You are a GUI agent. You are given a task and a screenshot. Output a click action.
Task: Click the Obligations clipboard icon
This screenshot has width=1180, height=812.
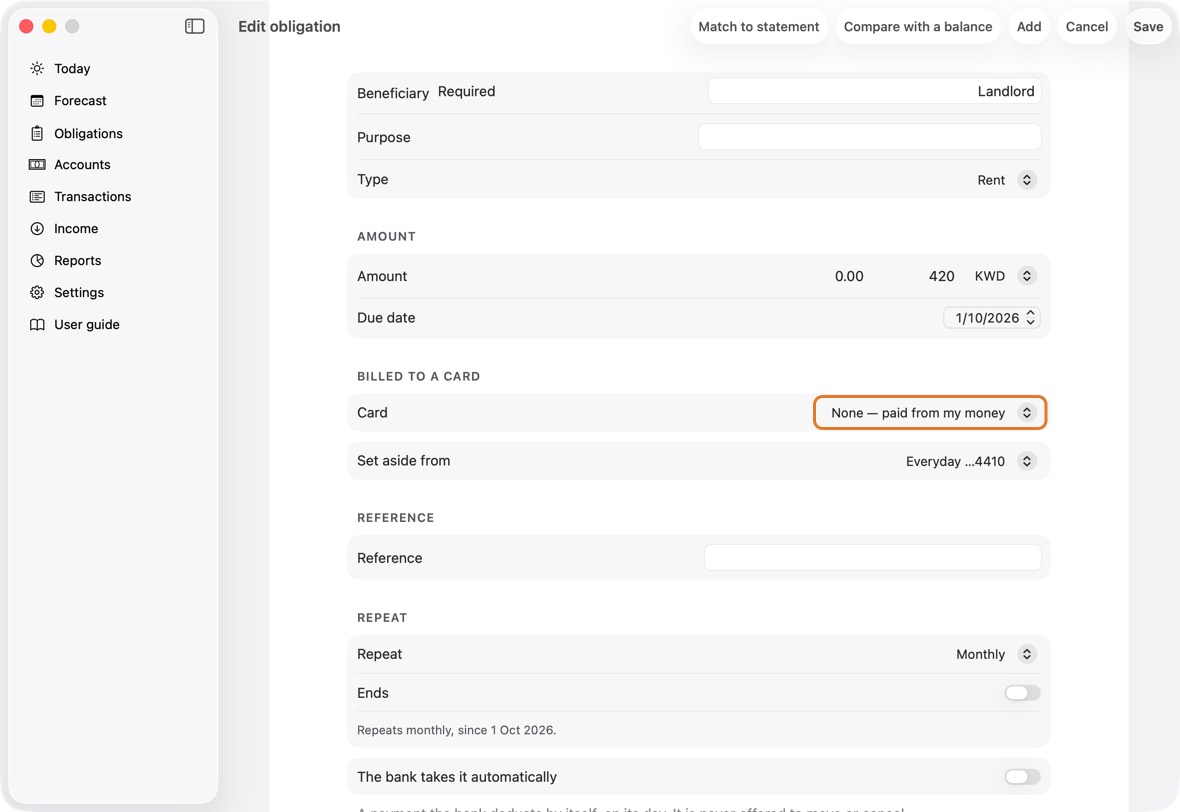[37, 133]
